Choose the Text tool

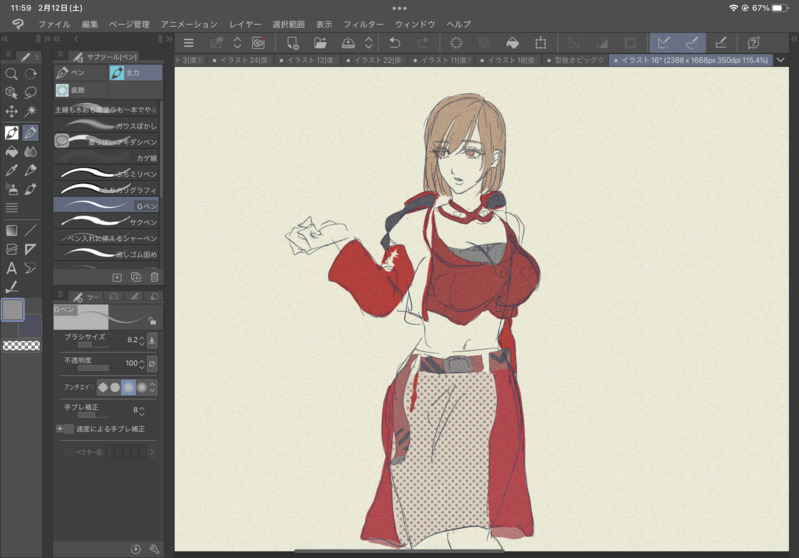click(11, 268)
